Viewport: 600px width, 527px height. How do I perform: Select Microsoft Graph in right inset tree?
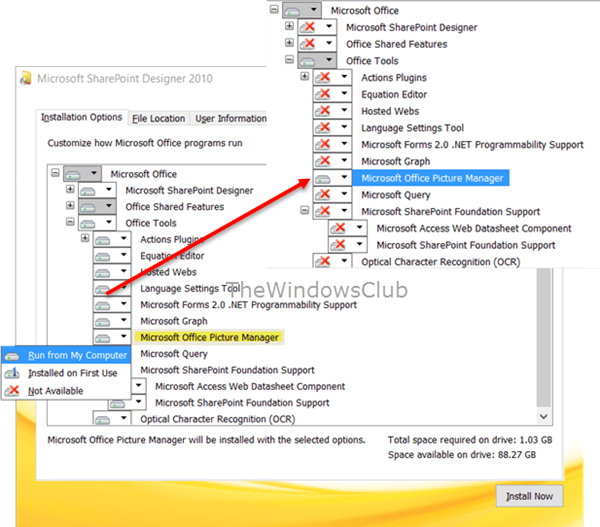pos(396,161)
